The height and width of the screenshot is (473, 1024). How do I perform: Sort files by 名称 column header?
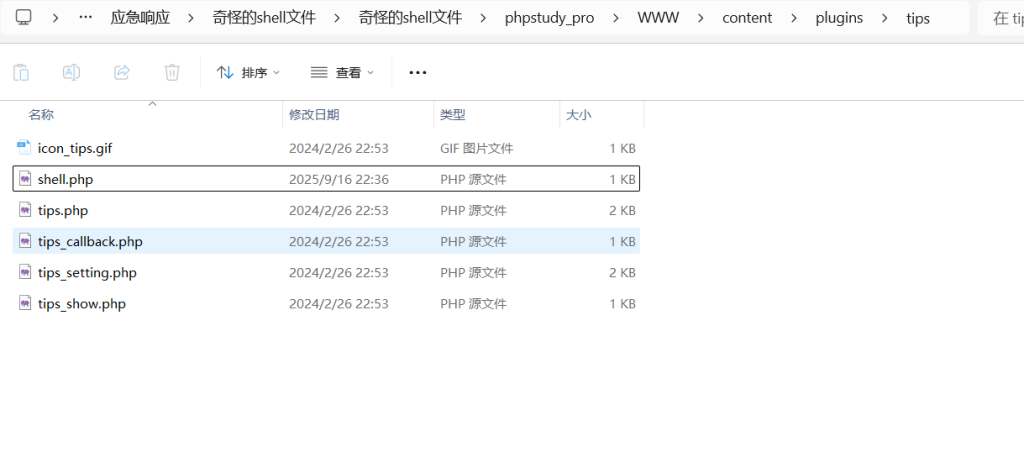point(41,115)
